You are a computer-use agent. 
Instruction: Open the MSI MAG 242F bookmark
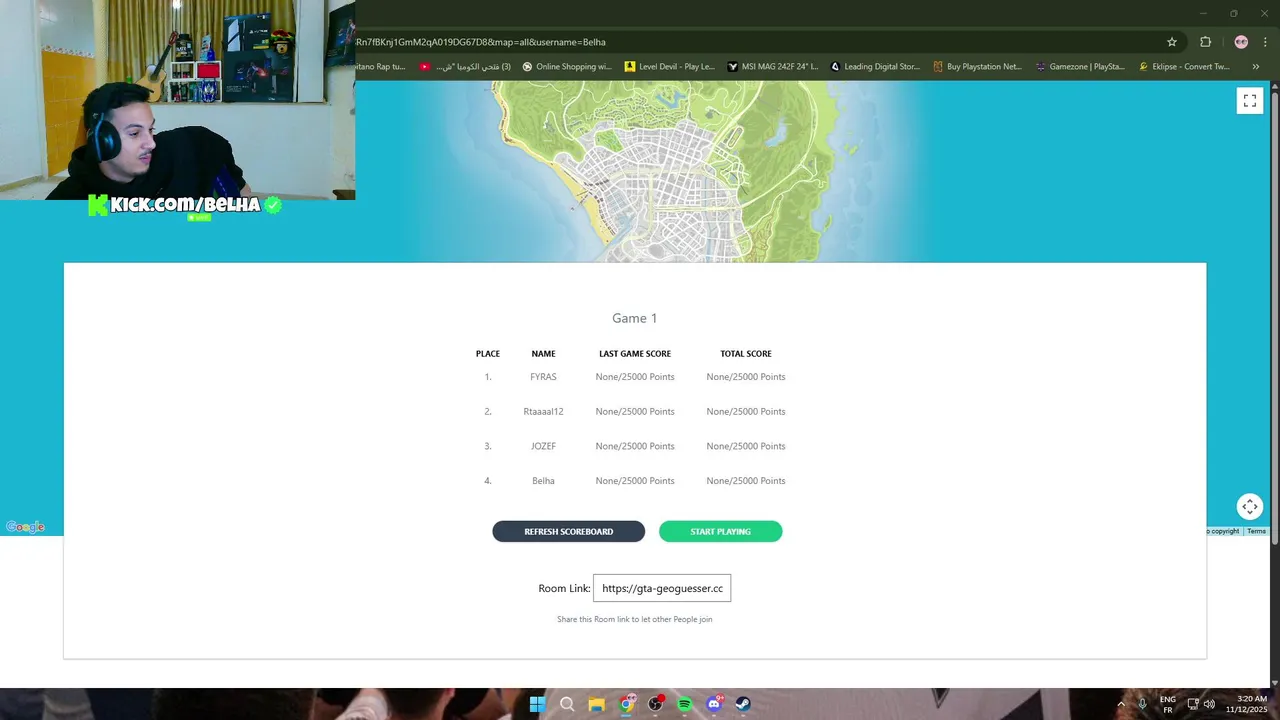click(x=773, y=67)
